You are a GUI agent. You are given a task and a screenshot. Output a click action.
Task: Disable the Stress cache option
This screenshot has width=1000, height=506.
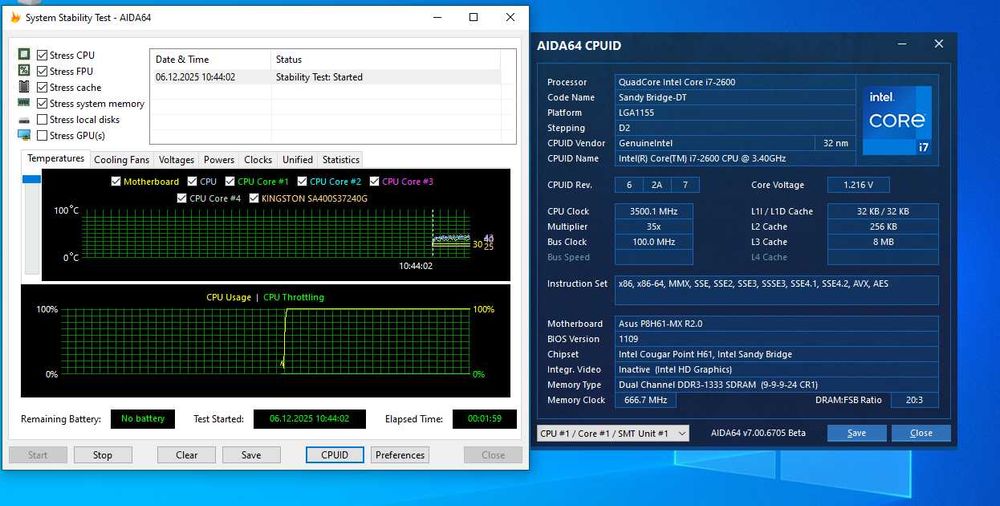point(42,87)
